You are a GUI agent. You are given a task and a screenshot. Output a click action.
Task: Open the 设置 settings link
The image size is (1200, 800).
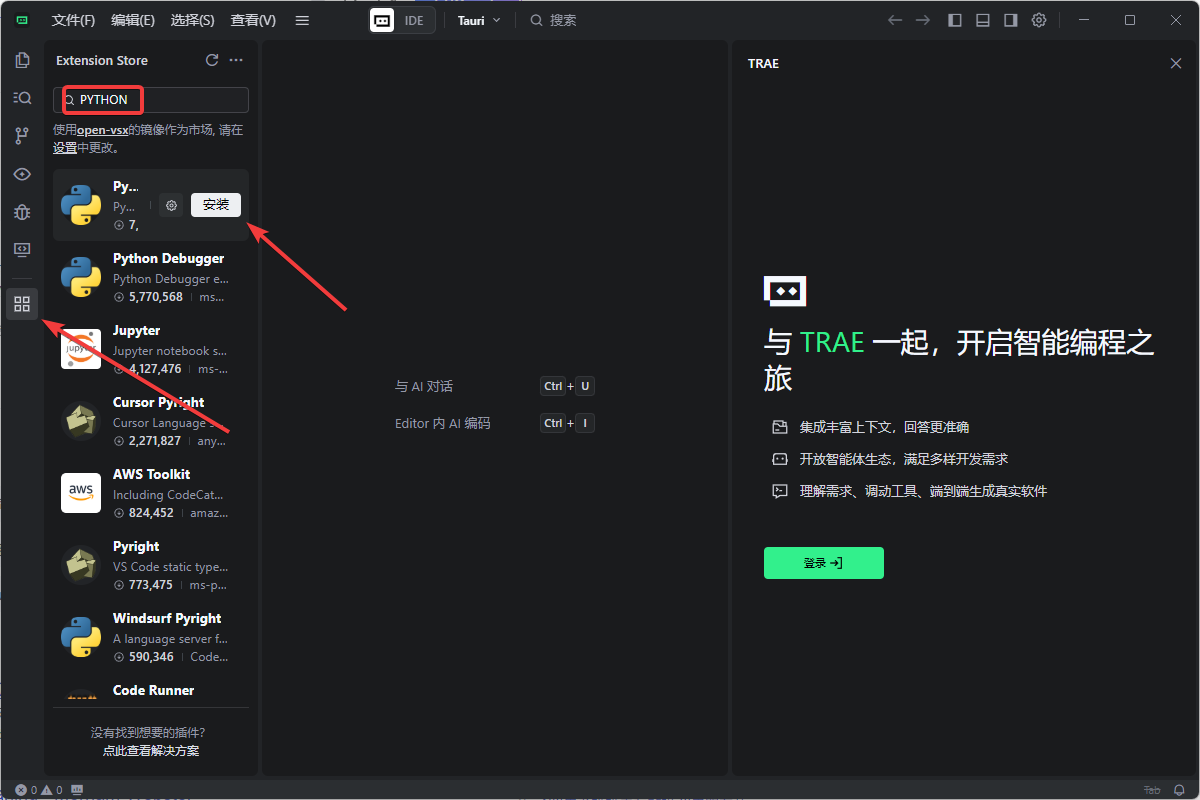65,148
